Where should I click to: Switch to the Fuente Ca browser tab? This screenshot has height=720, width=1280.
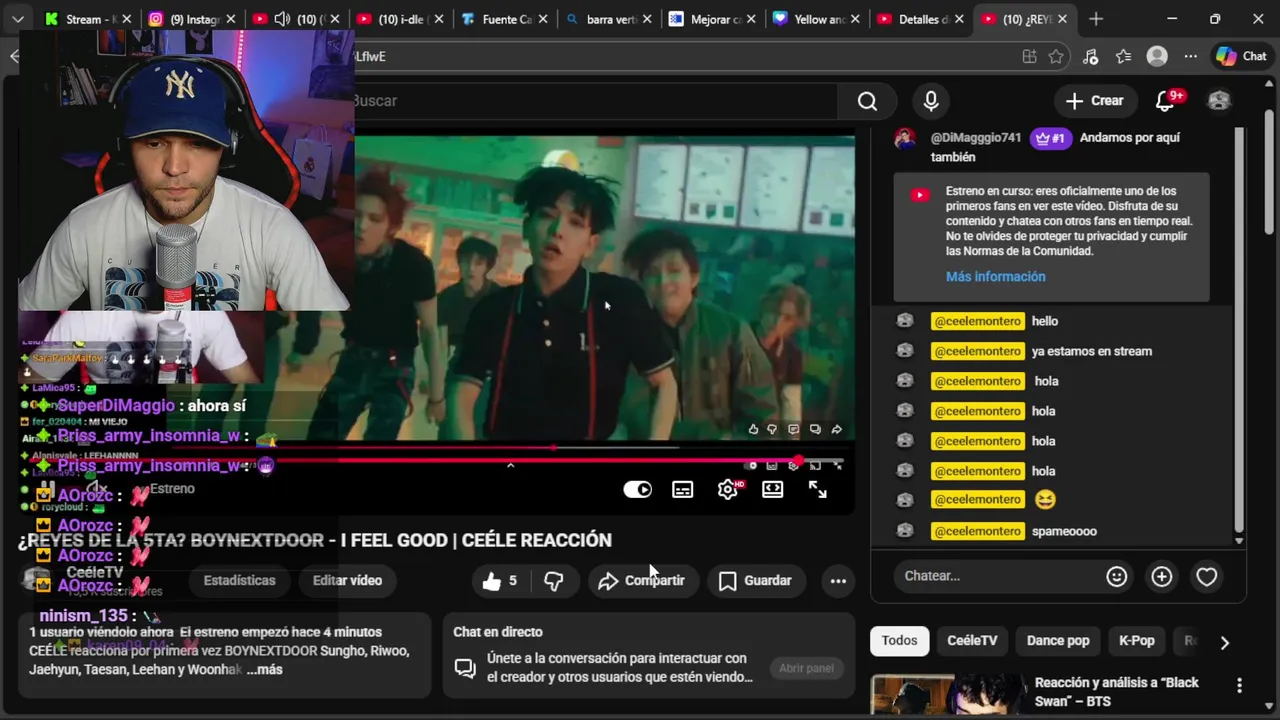tap(502, 19)
